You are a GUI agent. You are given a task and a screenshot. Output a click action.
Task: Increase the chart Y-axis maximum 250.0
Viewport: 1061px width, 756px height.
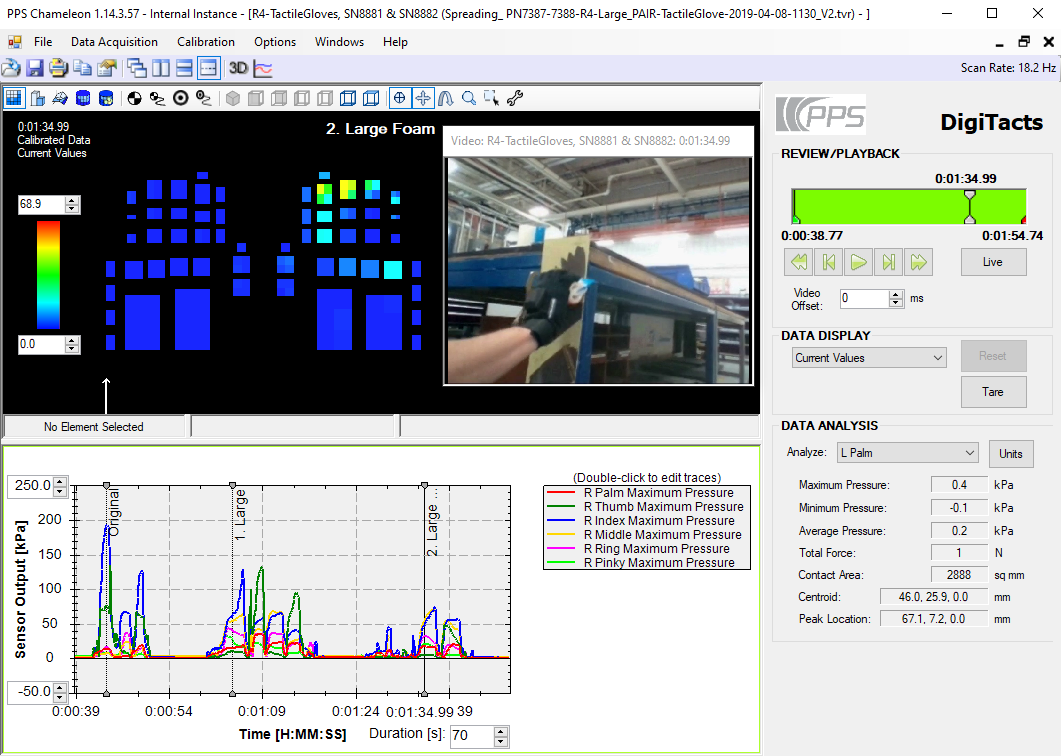point(60,481)
